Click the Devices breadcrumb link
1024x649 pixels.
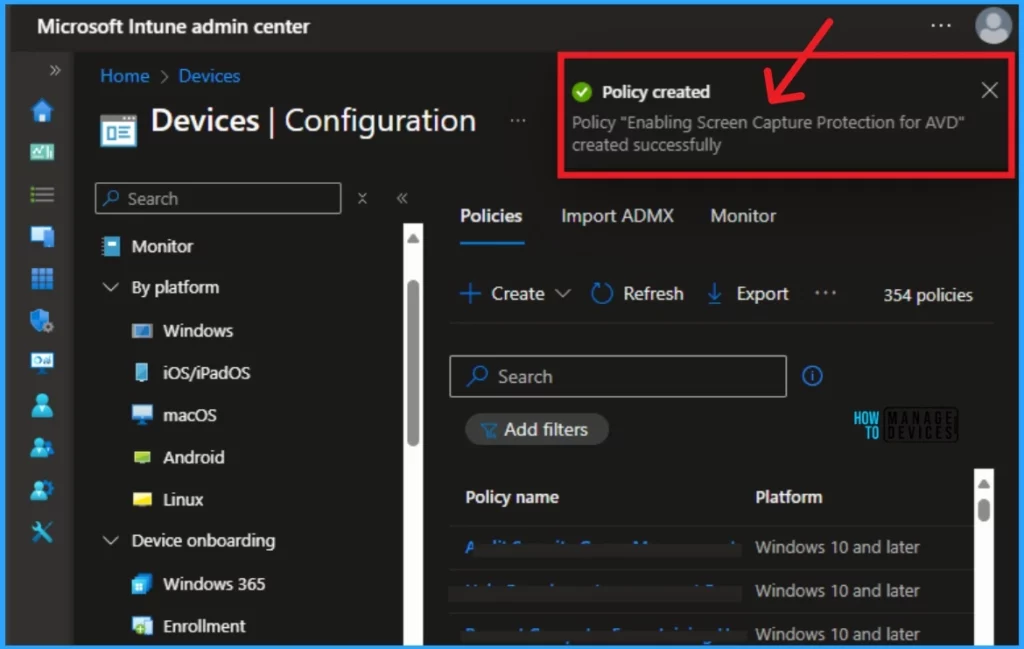pos(209,76)
